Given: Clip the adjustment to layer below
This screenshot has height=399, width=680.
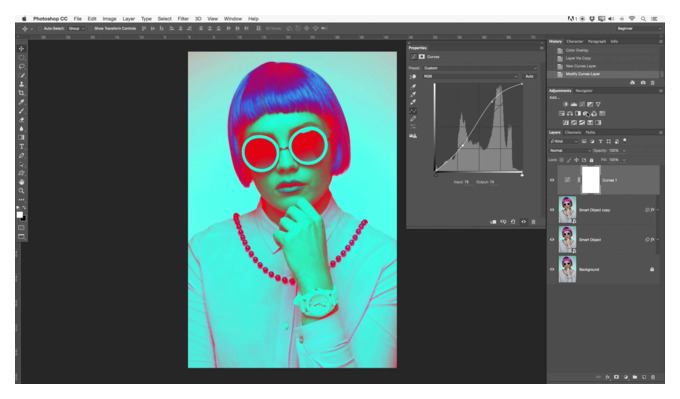Looking at the screenshot, I should [x=493, y=222].
